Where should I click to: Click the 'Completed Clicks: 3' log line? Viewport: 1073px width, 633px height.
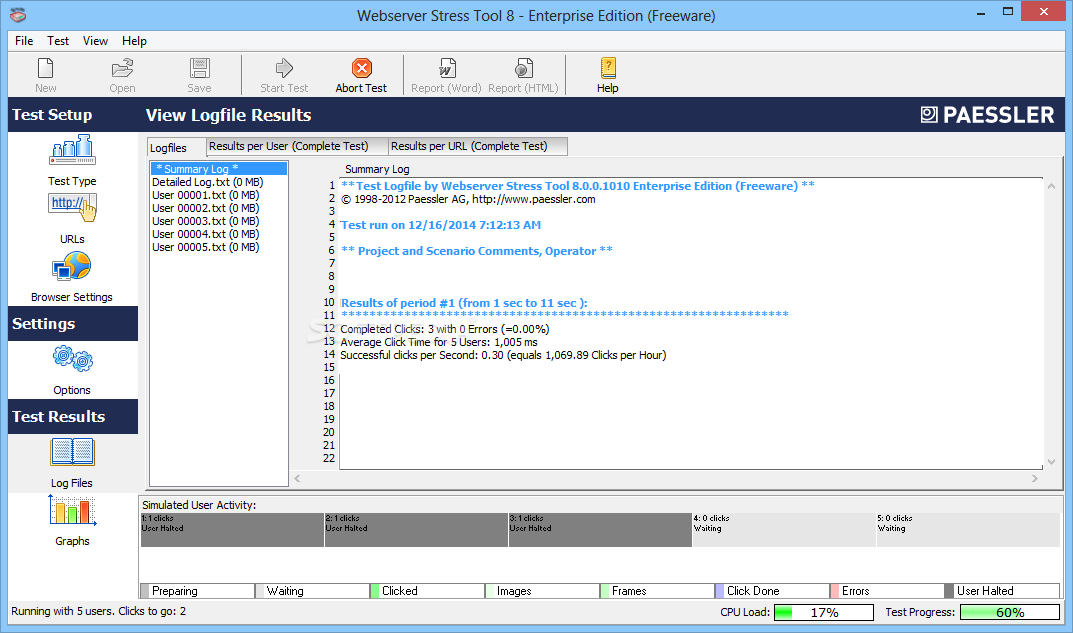coord(445,329)
